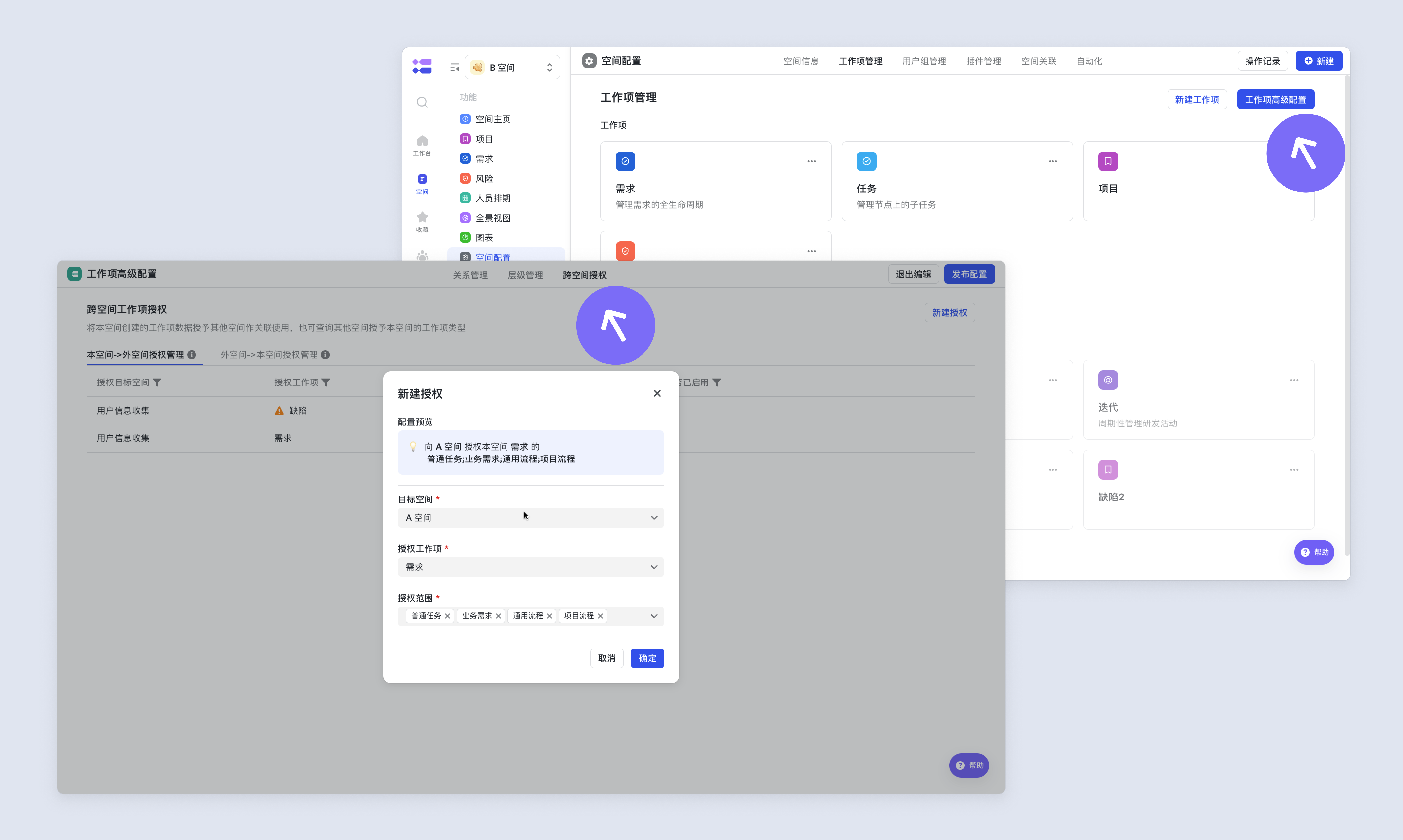Remove the 普通任务 tag

coord(447,616)
